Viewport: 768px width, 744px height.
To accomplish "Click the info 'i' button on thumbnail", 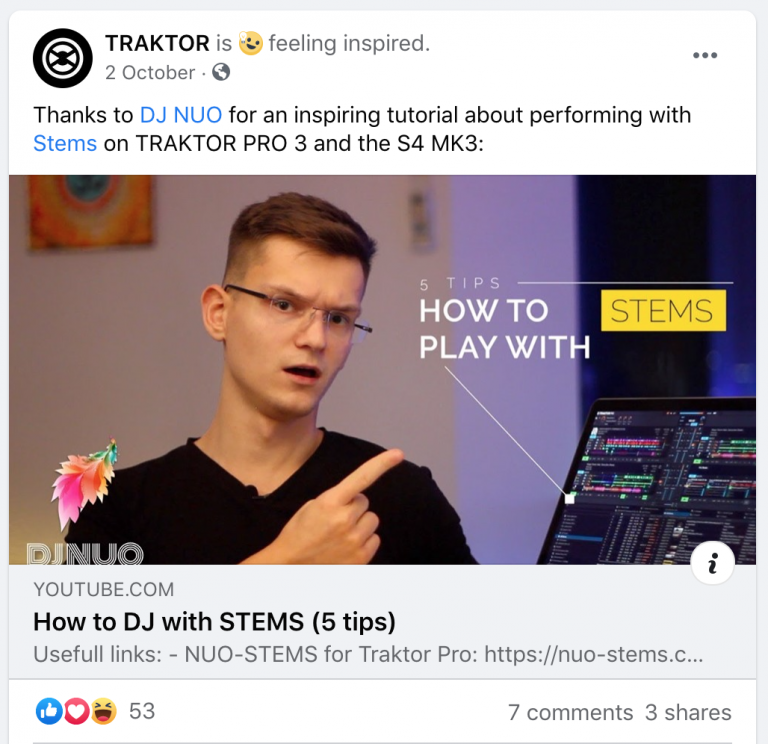I will (712, 563).
